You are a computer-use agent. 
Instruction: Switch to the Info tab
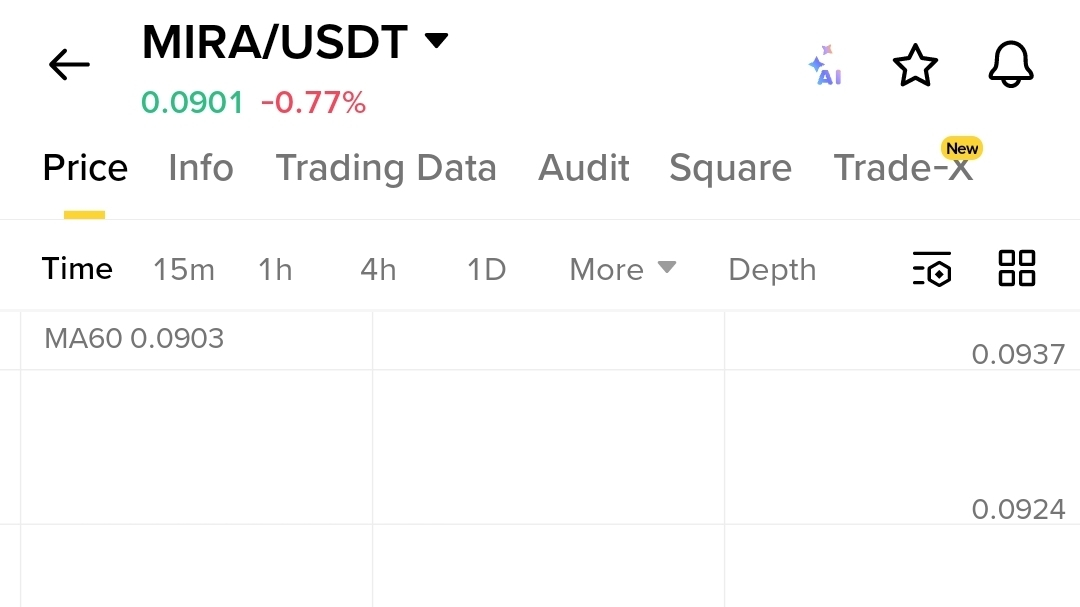point(200,167)
